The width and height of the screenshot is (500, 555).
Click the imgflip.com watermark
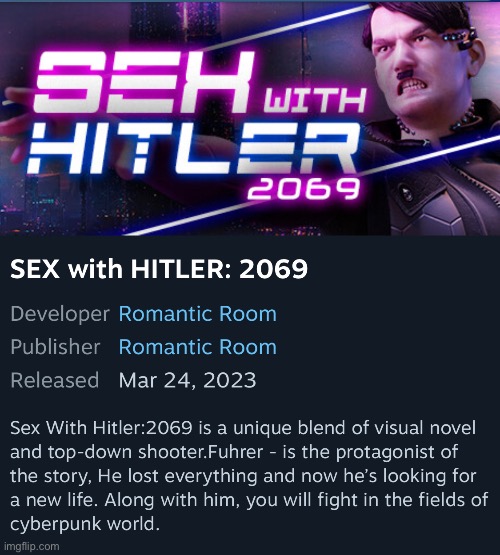click(x=30, y=547)
